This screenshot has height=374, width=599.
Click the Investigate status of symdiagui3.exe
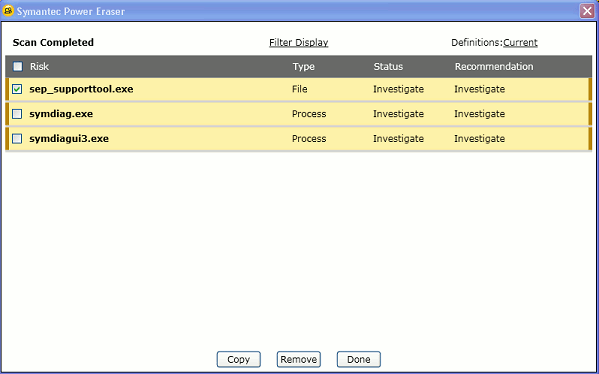click(398, 138)
